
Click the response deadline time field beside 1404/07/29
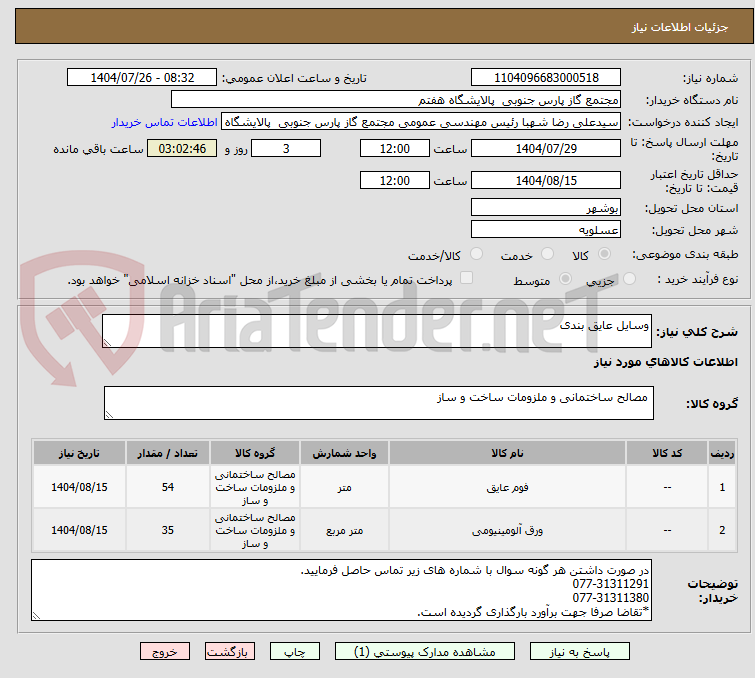point(395,148)
